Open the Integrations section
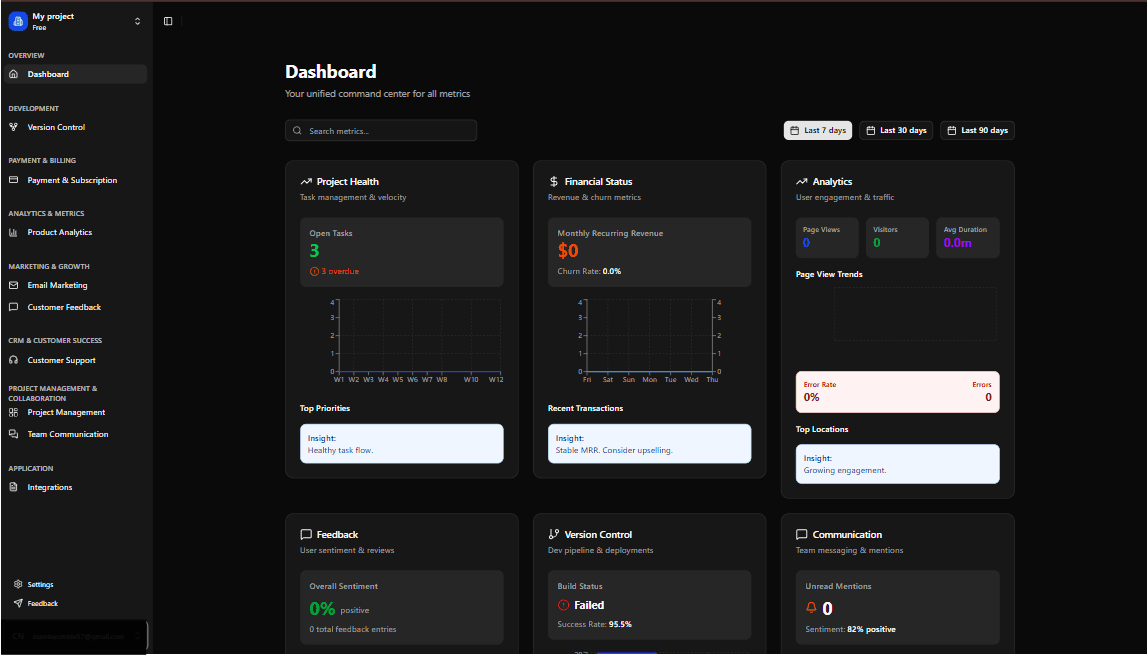 click(51, 487)
